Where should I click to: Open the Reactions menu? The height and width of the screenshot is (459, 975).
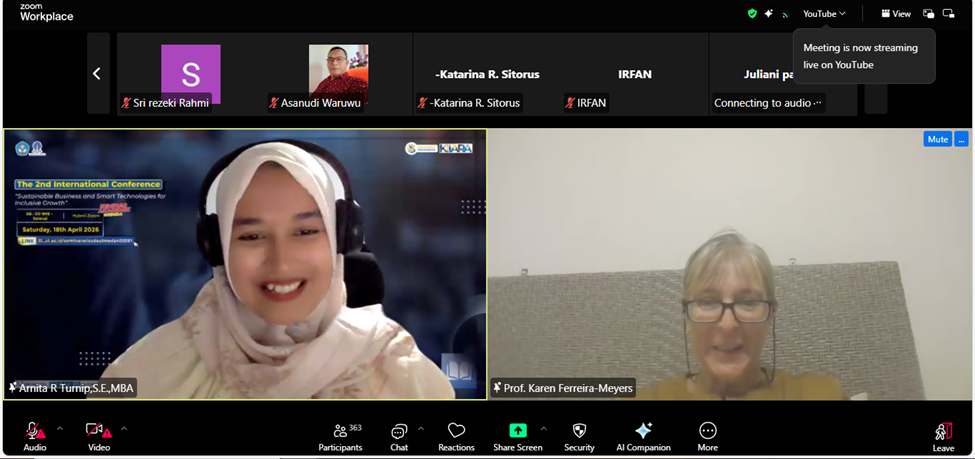456,436
